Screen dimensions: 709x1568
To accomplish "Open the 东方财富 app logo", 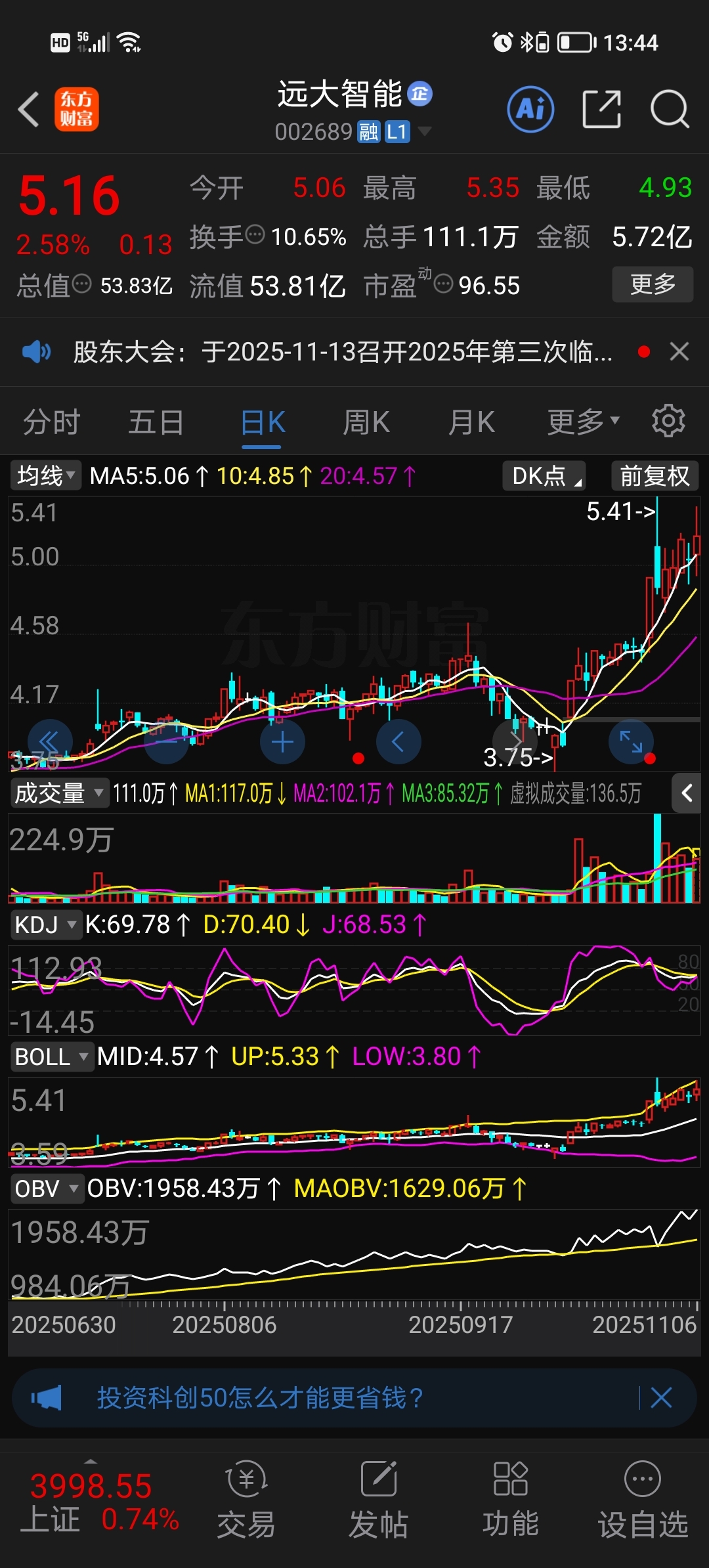I will point(77,109).
